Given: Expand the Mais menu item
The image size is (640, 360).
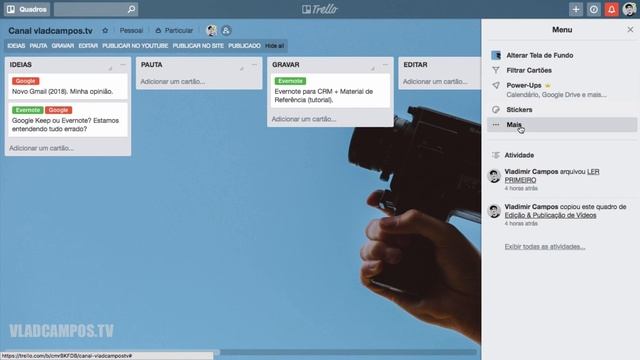Looking at the screenshot, I should pyautogui.click(x=562, y=124).
